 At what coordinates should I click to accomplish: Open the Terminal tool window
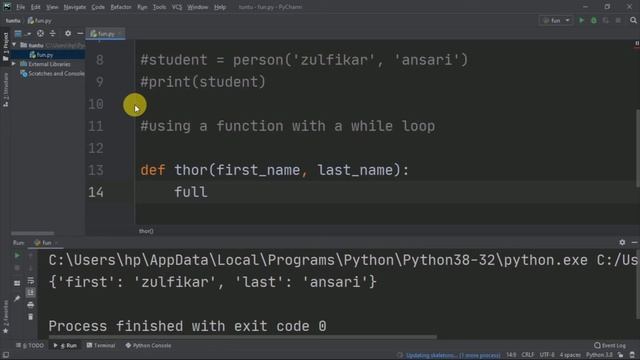coord(101,345)
